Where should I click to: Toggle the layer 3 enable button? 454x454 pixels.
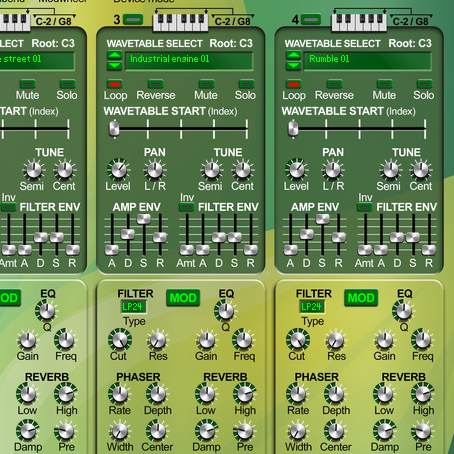point(133,20)
